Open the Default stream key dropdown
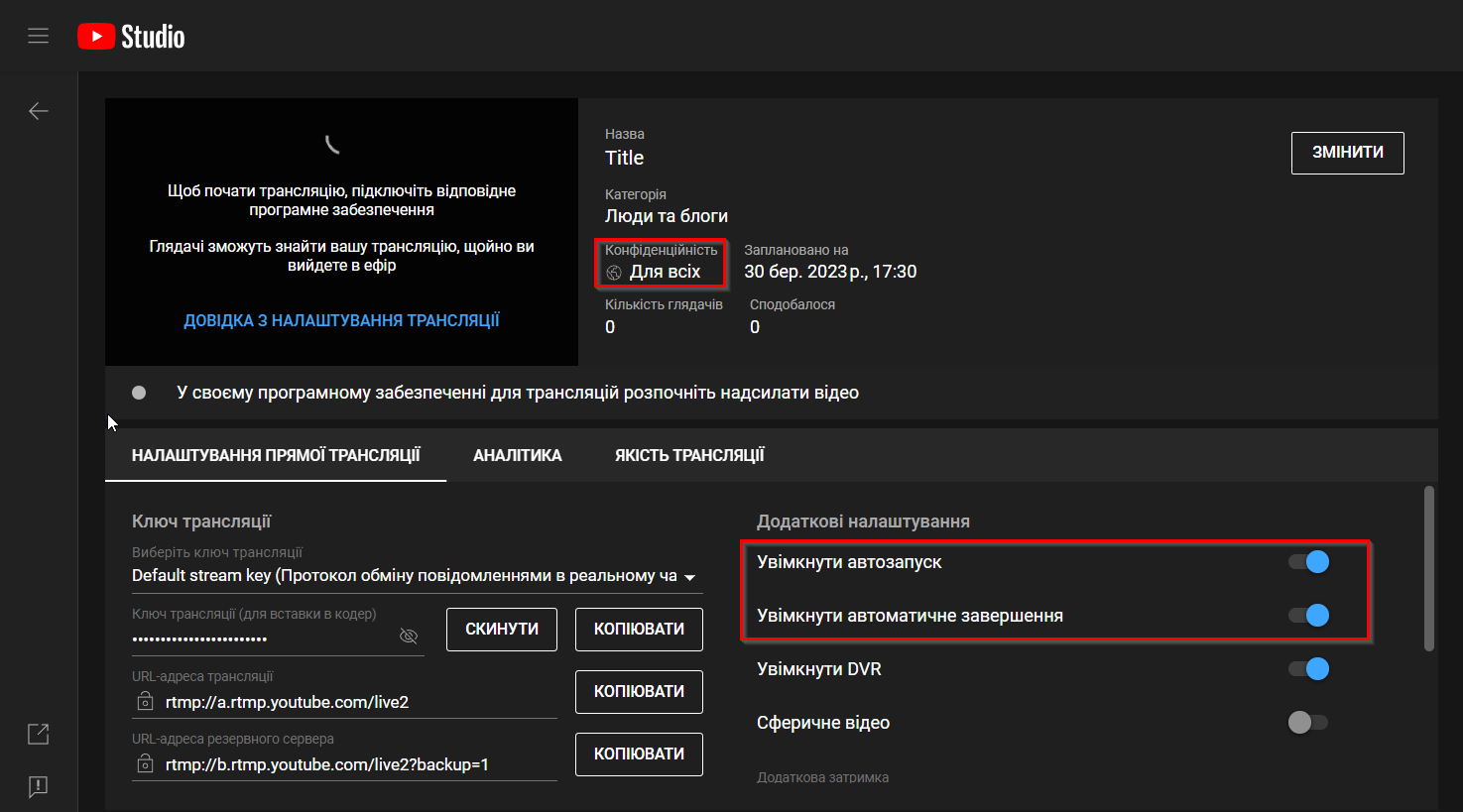The height and width of the screenshot is (812, 1463). pos(691,575)
